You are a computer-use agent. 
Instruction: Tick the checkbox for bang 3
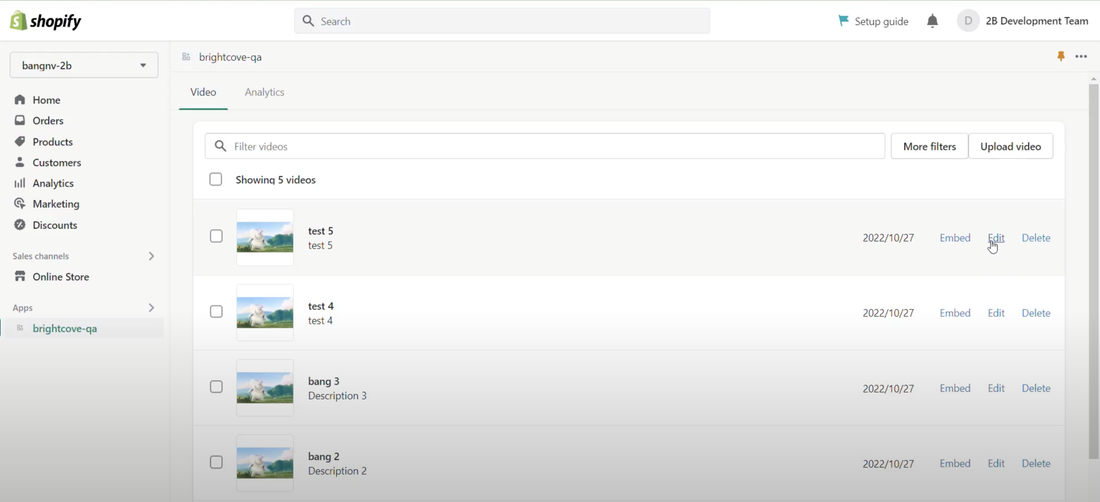[216, 387]
